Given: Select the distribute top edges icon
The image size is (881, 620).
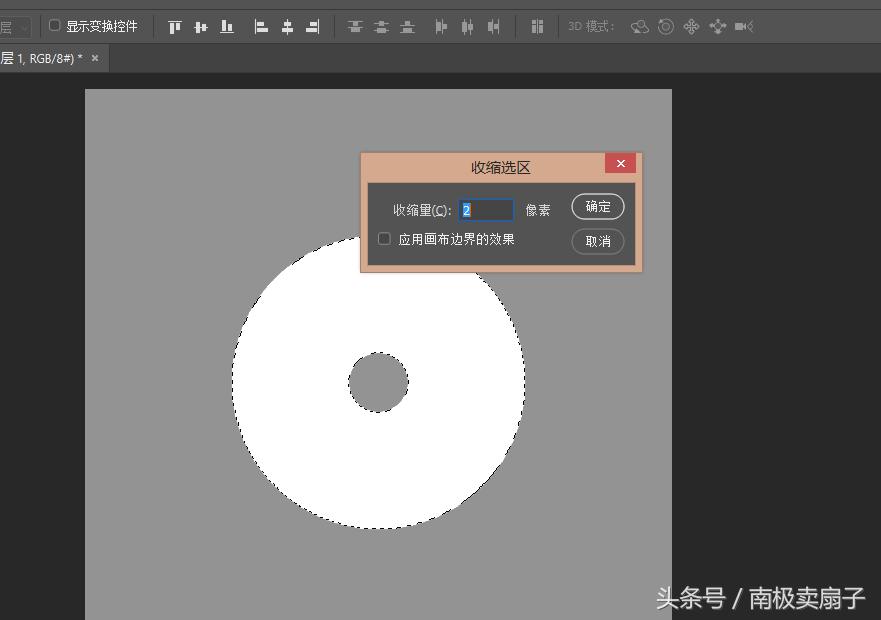Looking at the screenshot, I should pos(356,26).
